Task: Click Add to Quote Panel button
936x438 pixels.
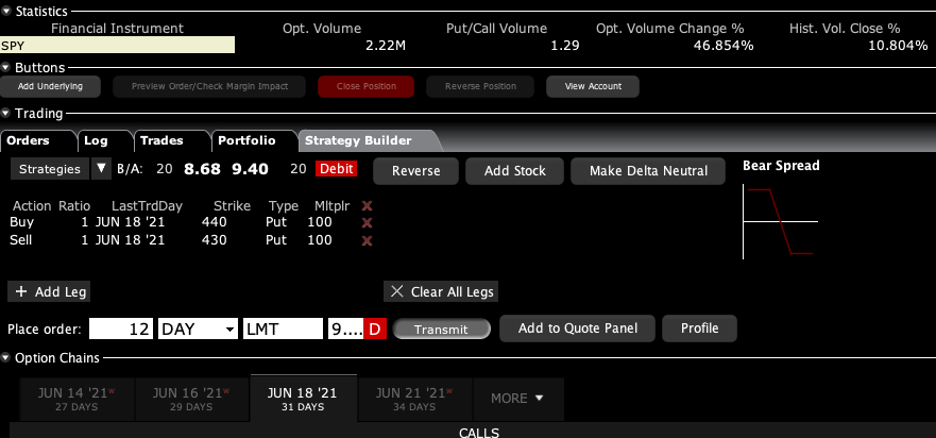Action: 577,328
